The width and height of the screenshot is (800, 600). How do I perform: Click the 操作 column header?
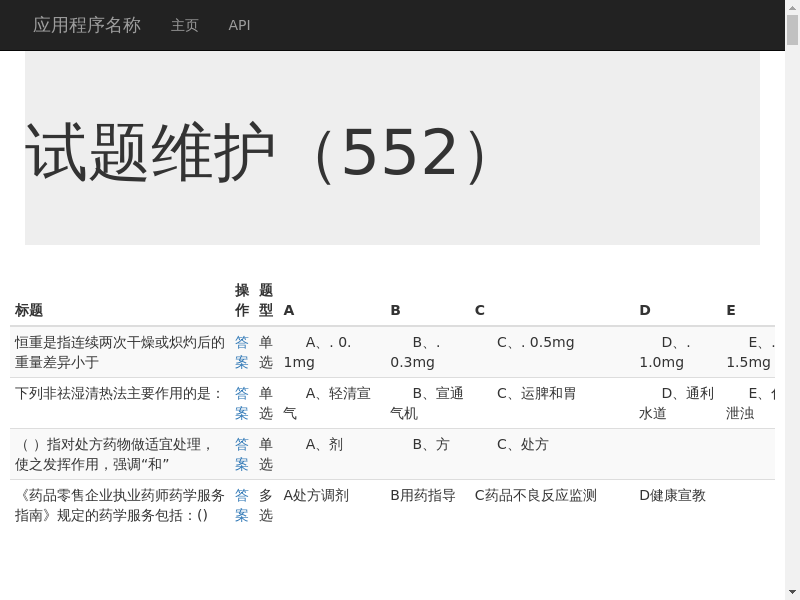coord(242,300)
